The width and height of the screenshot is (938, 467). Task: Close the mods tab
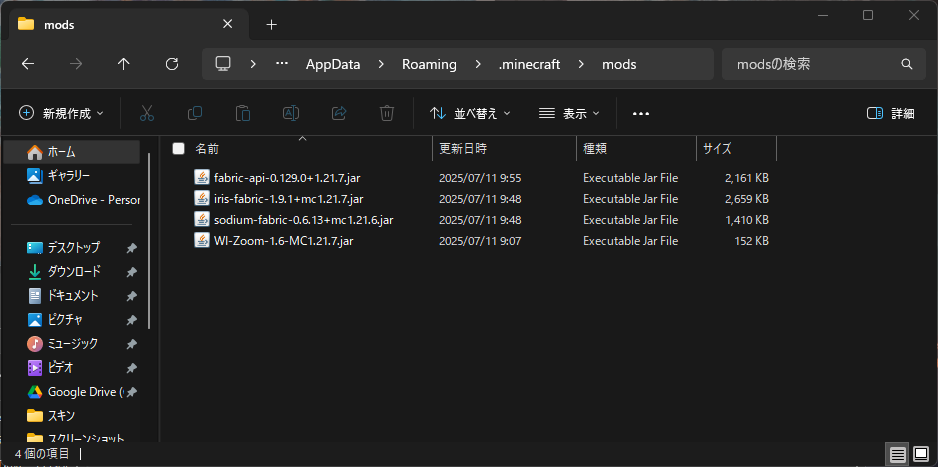227,25
